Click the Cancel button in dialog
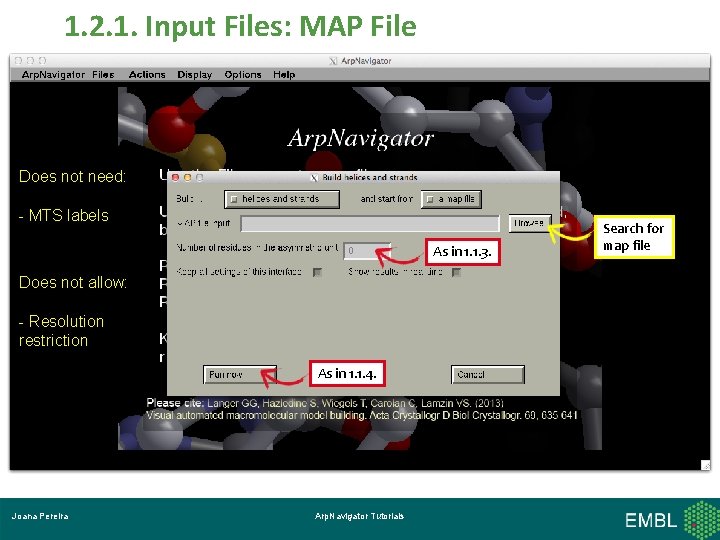 tap(488, 374)
